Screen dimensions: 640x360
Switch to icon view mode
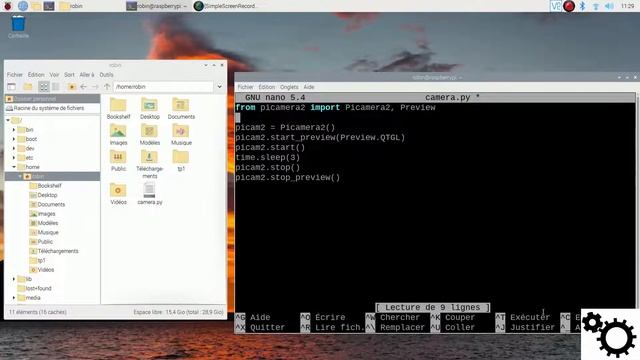point(44,87)
